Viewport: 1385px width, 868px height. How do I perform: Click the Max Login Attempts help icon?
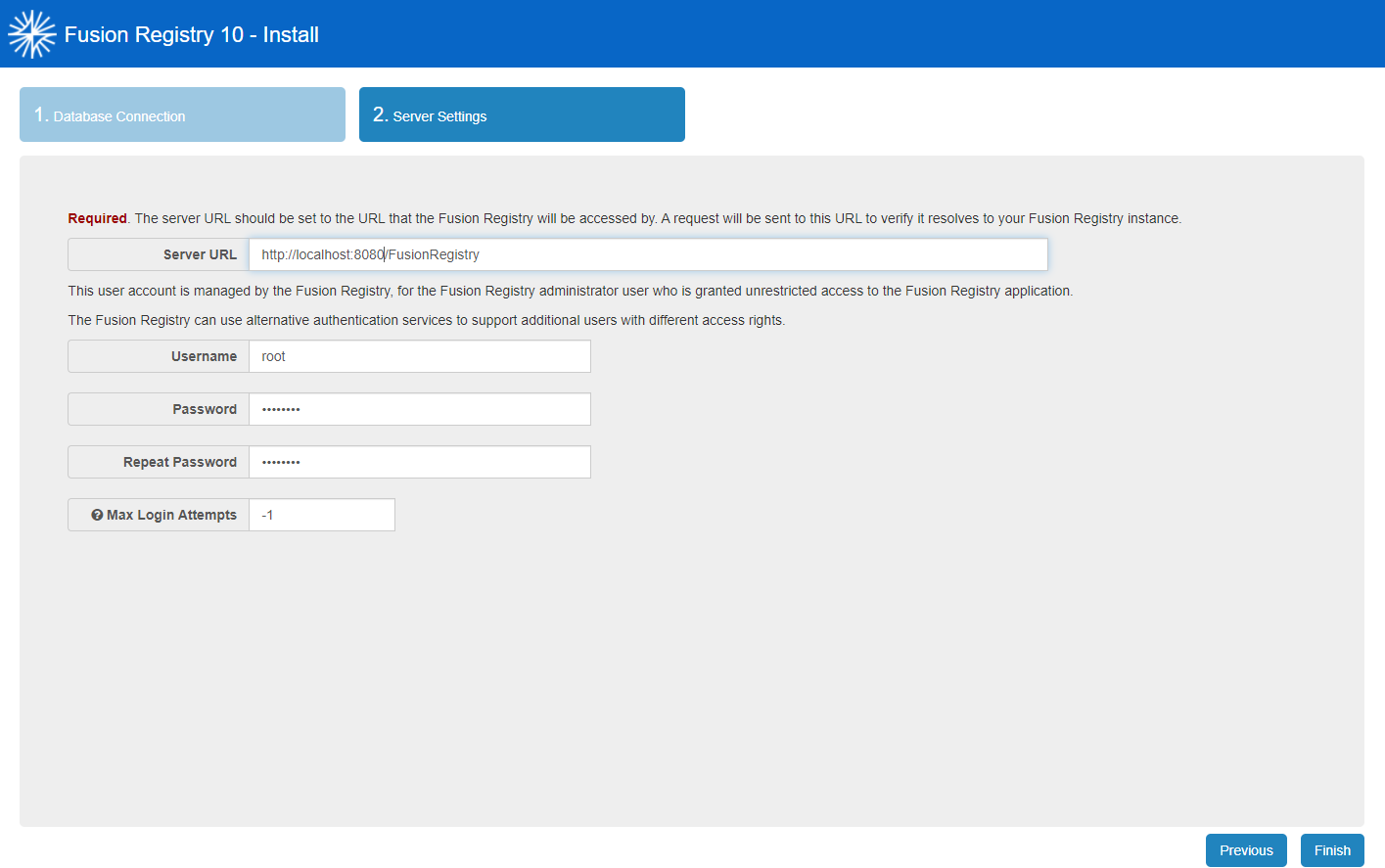tap(97, 515)
